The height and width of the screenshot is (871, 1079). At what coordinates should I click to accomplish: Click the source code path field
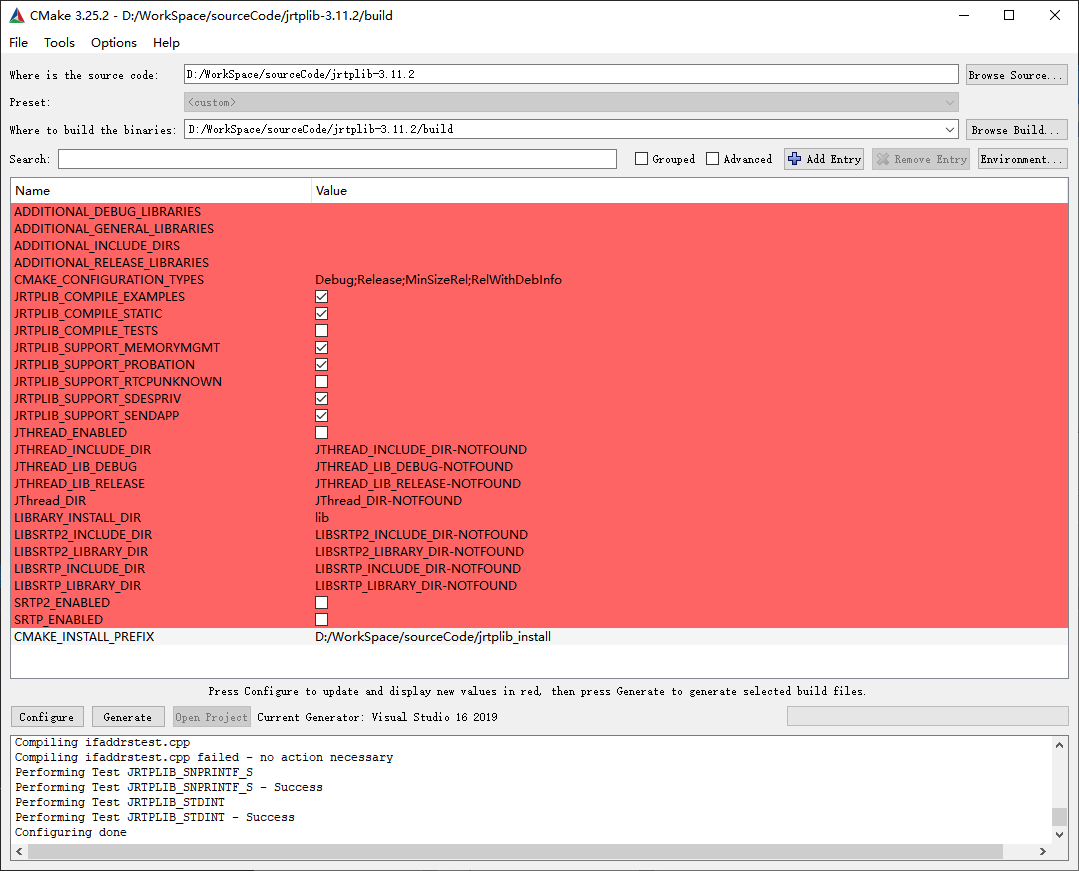click(x=571, y=74)
